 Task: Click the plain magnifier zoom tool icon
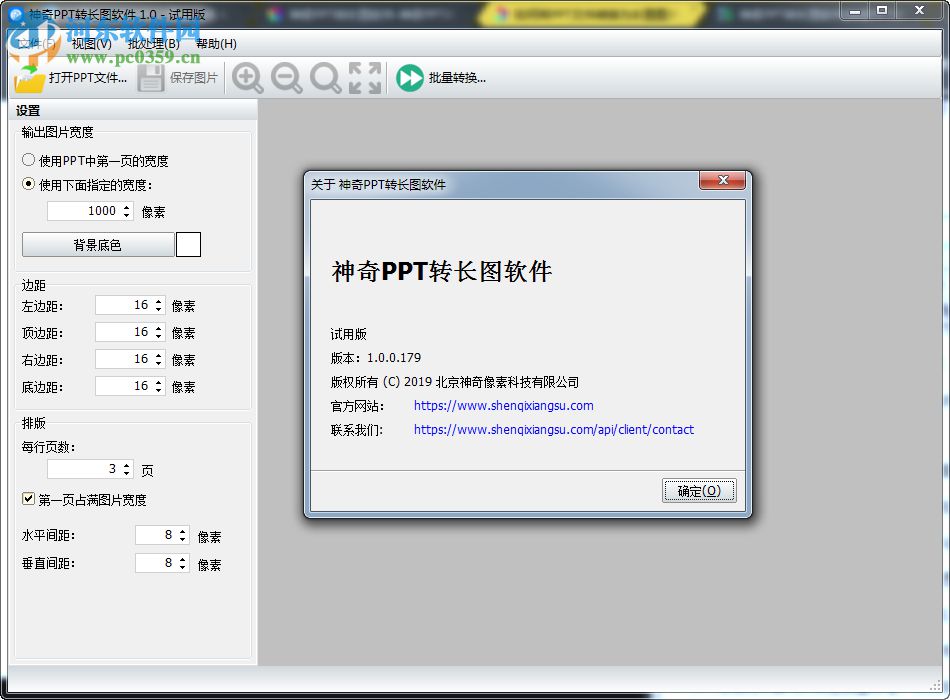[325, 77]
